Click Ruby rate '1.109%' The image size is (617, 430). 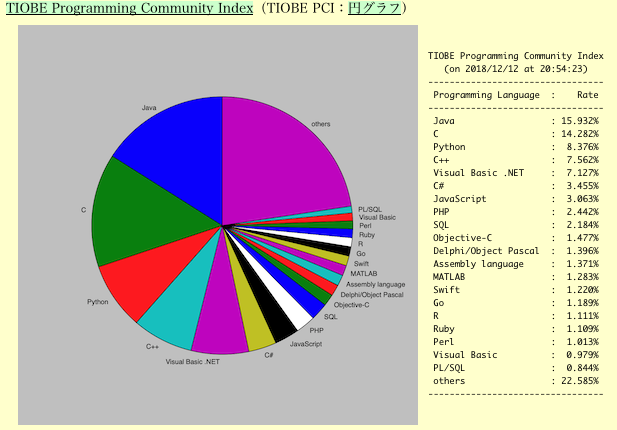coord(582,328)
